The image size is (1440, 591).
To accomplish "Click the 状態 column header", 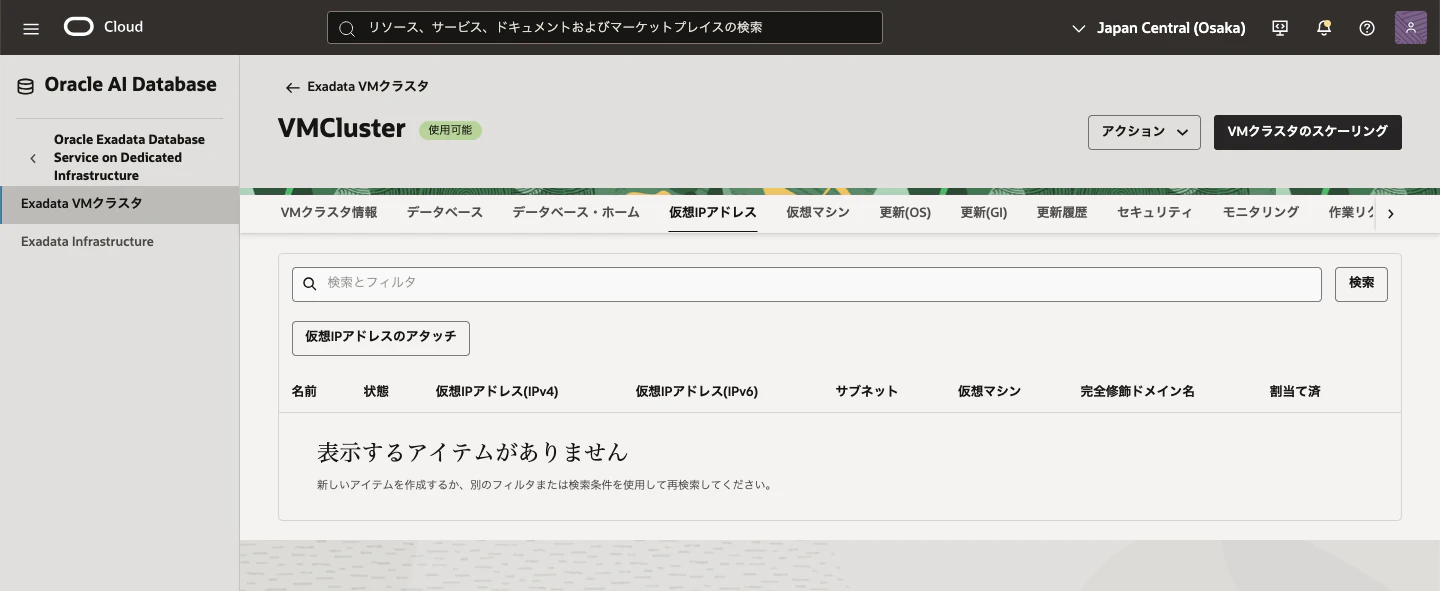I will click(x=376, y=391).
